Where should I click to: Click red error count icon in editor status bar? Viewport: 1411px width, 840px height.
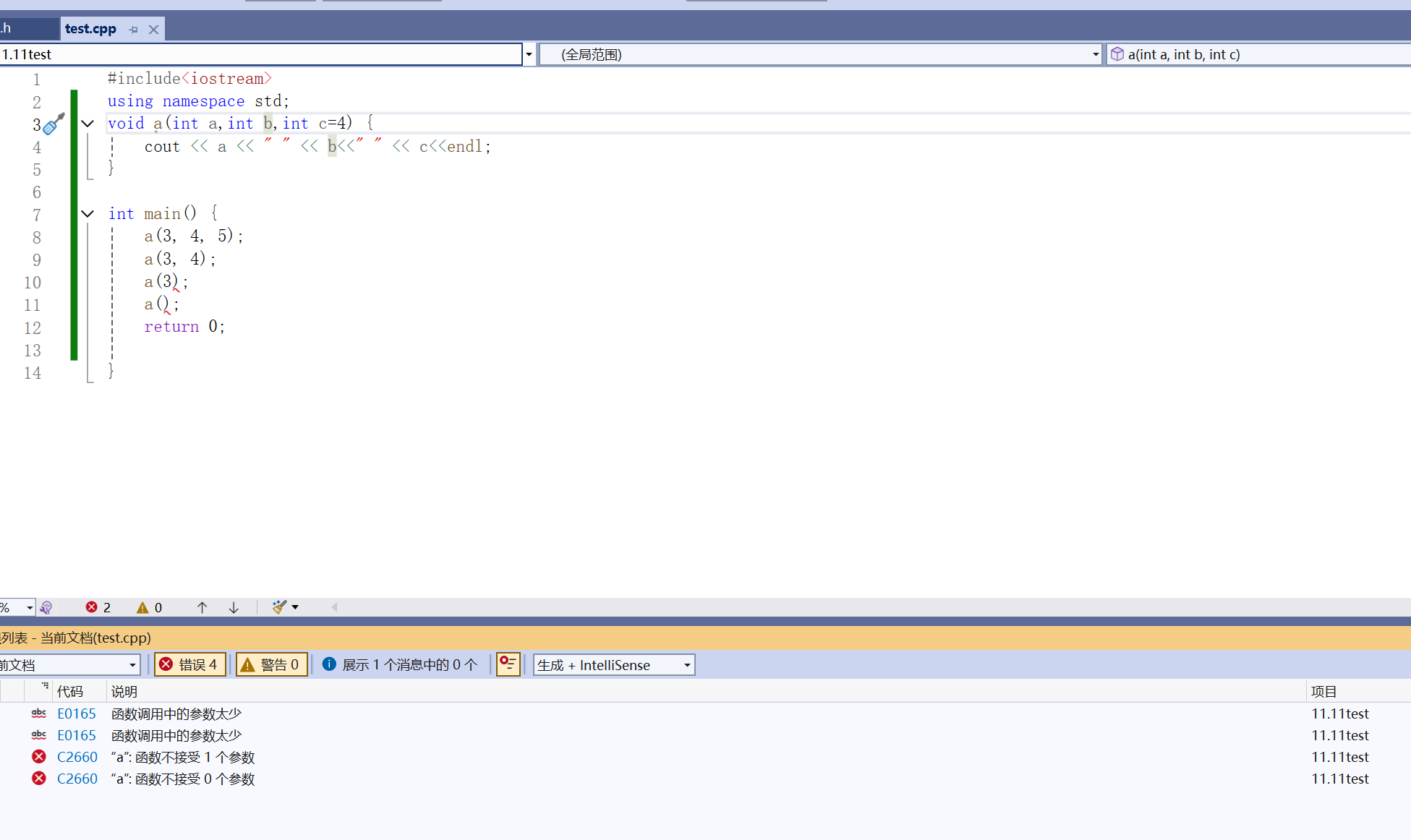point(92,607)
